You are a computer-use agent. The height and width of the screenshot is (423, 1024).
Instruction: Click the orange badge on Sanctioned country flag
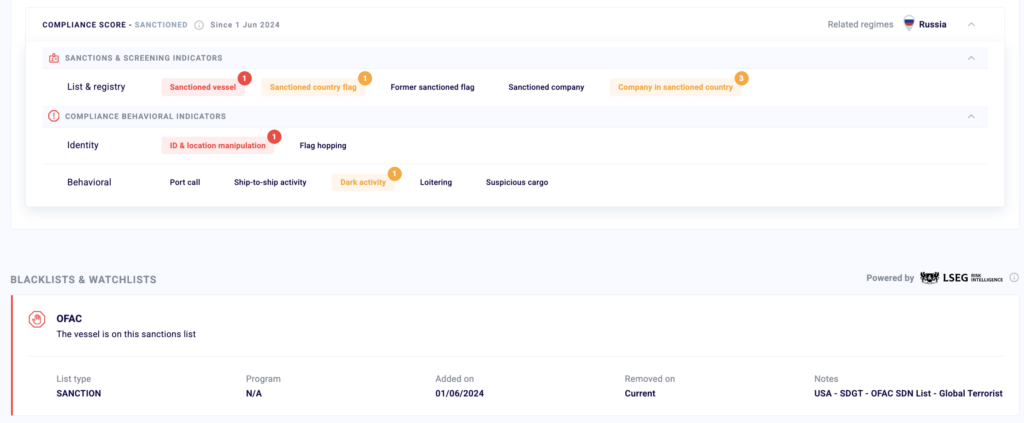tap(365, 78)
